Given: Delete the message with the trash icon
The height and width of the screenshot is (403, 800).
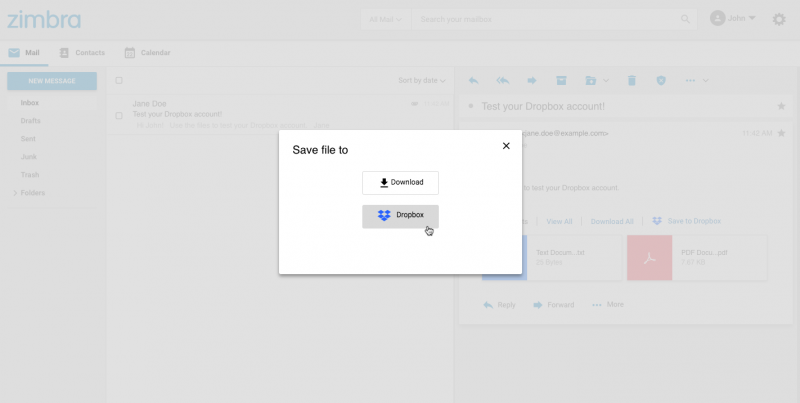Looking at the screenshot, I should (632, 81).
